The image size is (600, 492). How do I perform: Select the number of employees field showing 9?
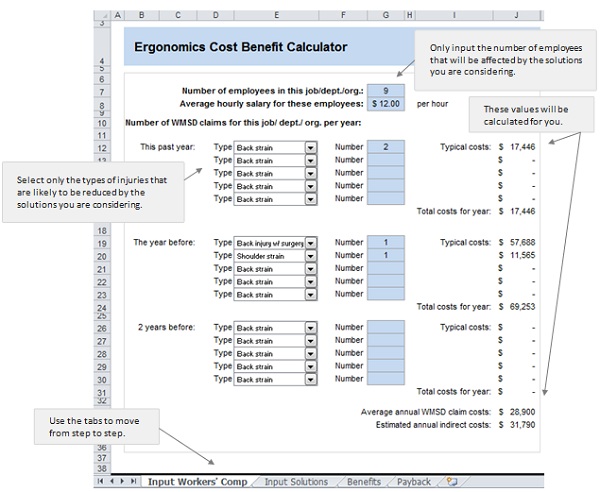click(x=386, y=91)
